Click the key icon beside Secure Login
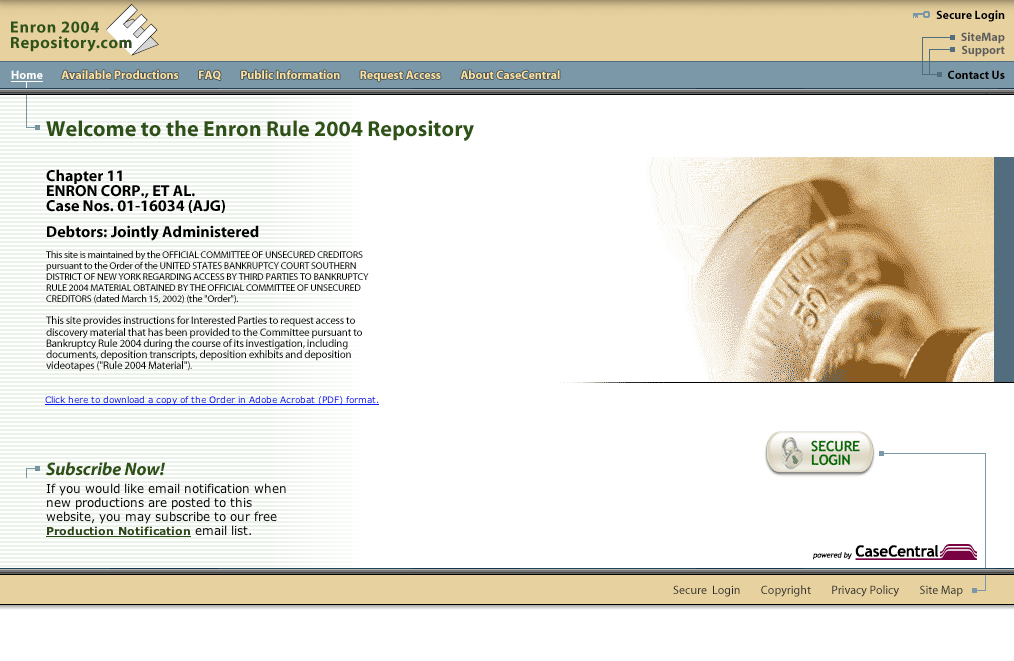The height and width of the screenshot is (661, 1014). (922, 15)
